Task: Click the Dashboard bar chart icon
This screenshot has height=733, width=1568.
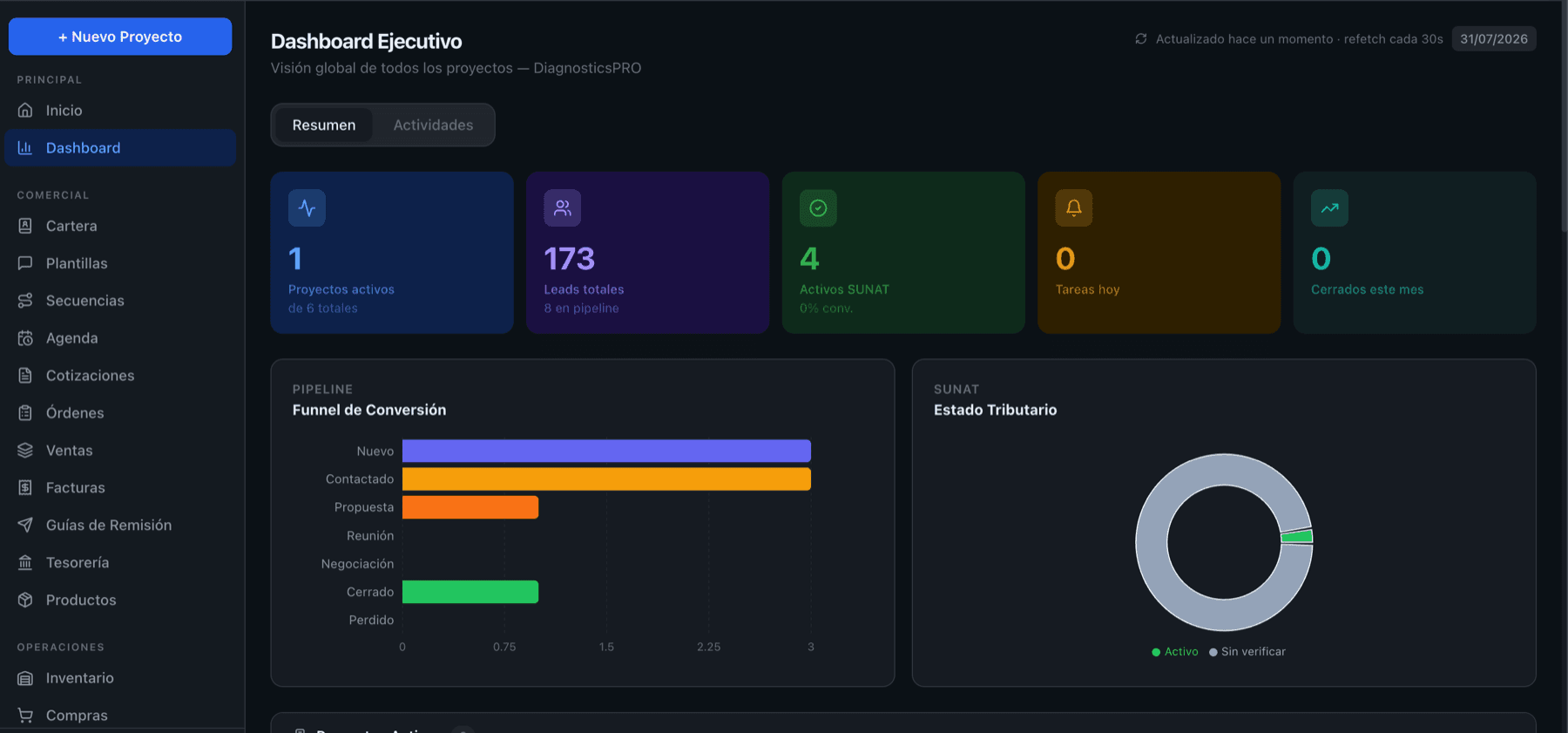Action: tap(25, 148)
